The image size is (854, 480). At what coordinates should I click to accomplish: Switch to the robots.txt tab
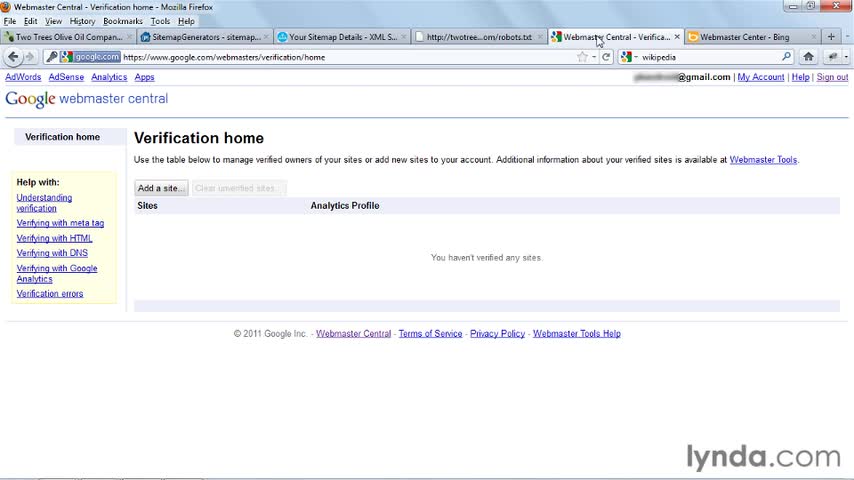[x=477, y=37]
